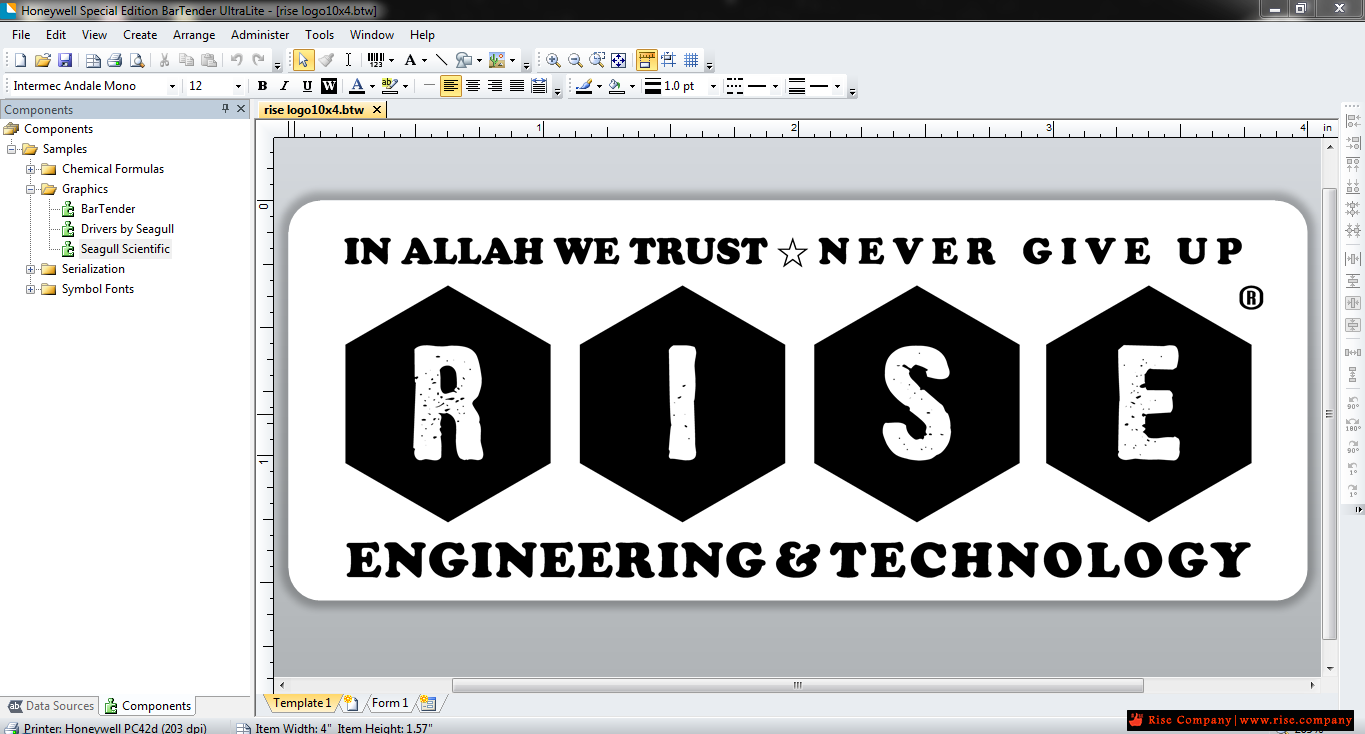Apply the stretch-justify text alignment
1365x734 pixels.
[x=539, y=86]
